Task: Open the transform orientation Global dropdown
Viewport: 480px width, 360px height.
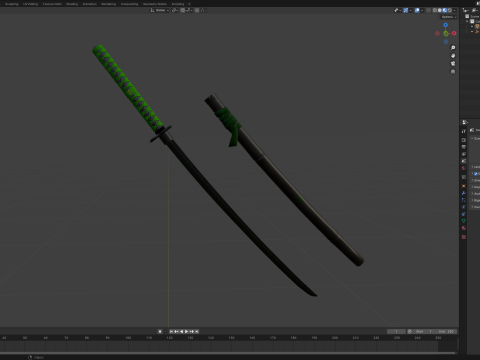Action: (160, 10)
